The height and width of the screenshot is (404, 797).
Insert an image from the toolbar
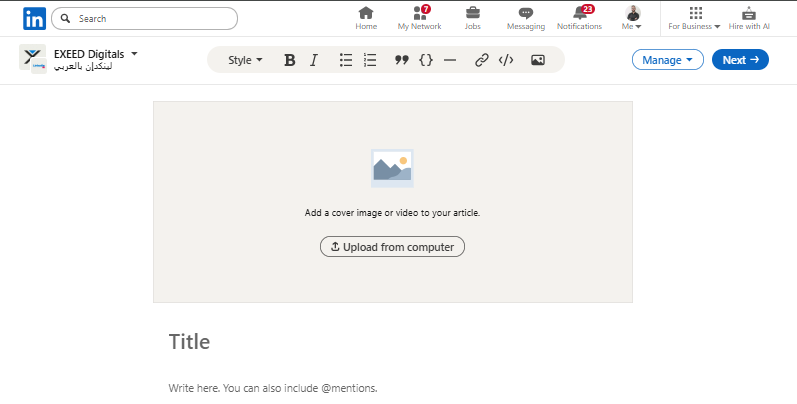click(538, 60)
